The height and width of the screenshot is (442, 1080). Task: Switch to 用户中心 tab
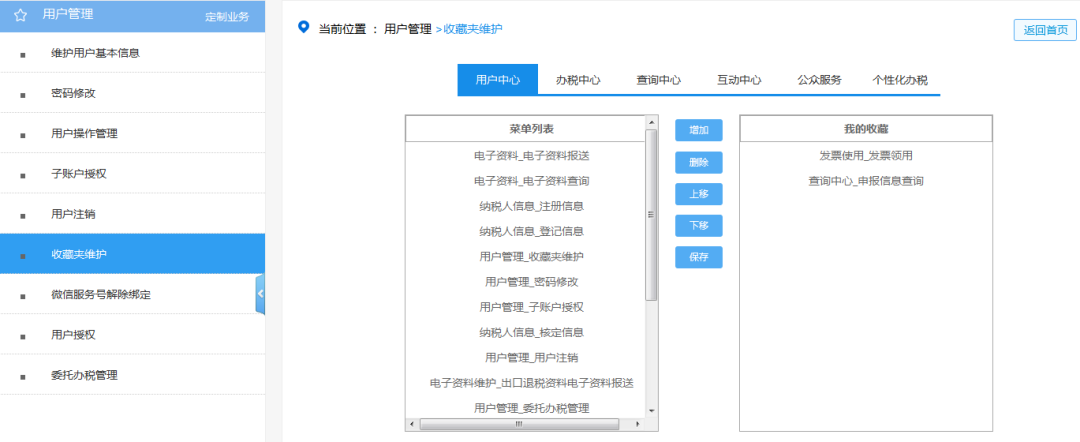(497, 80)
